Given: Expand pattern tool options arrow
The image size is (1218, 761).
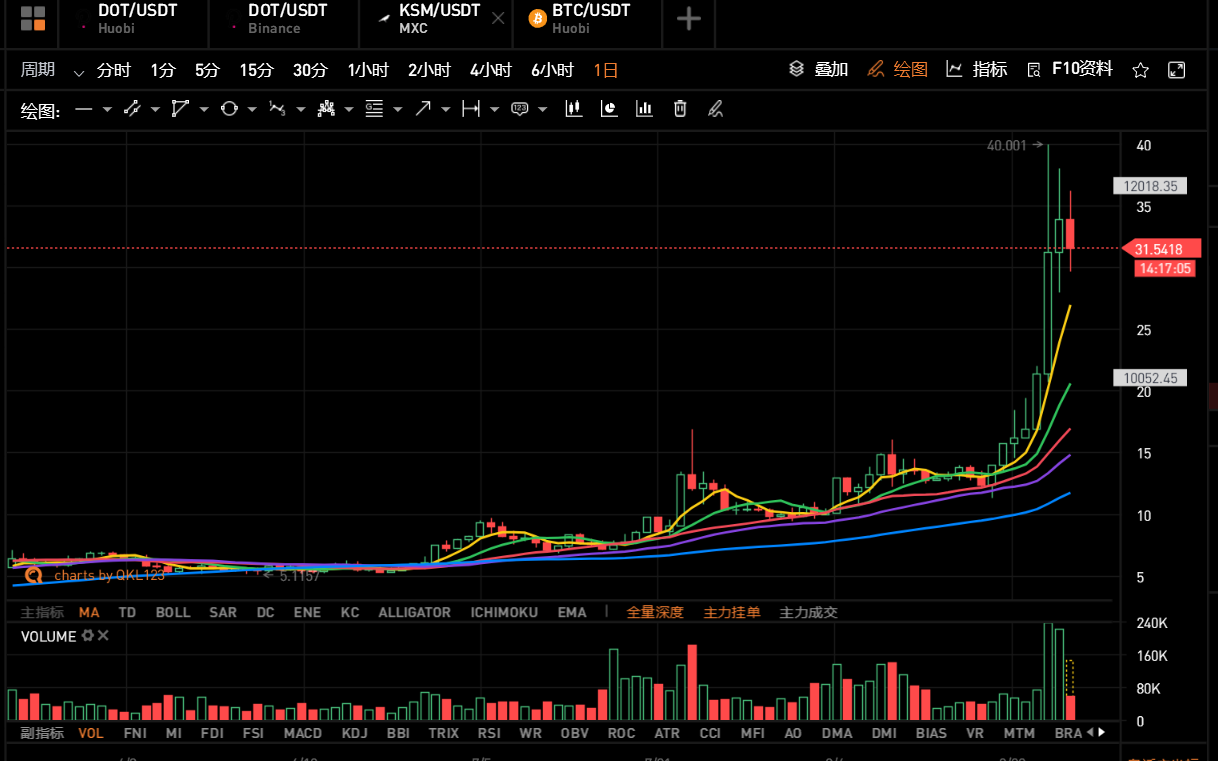Looking at the screenshot, I should click(x=349, y=110).
